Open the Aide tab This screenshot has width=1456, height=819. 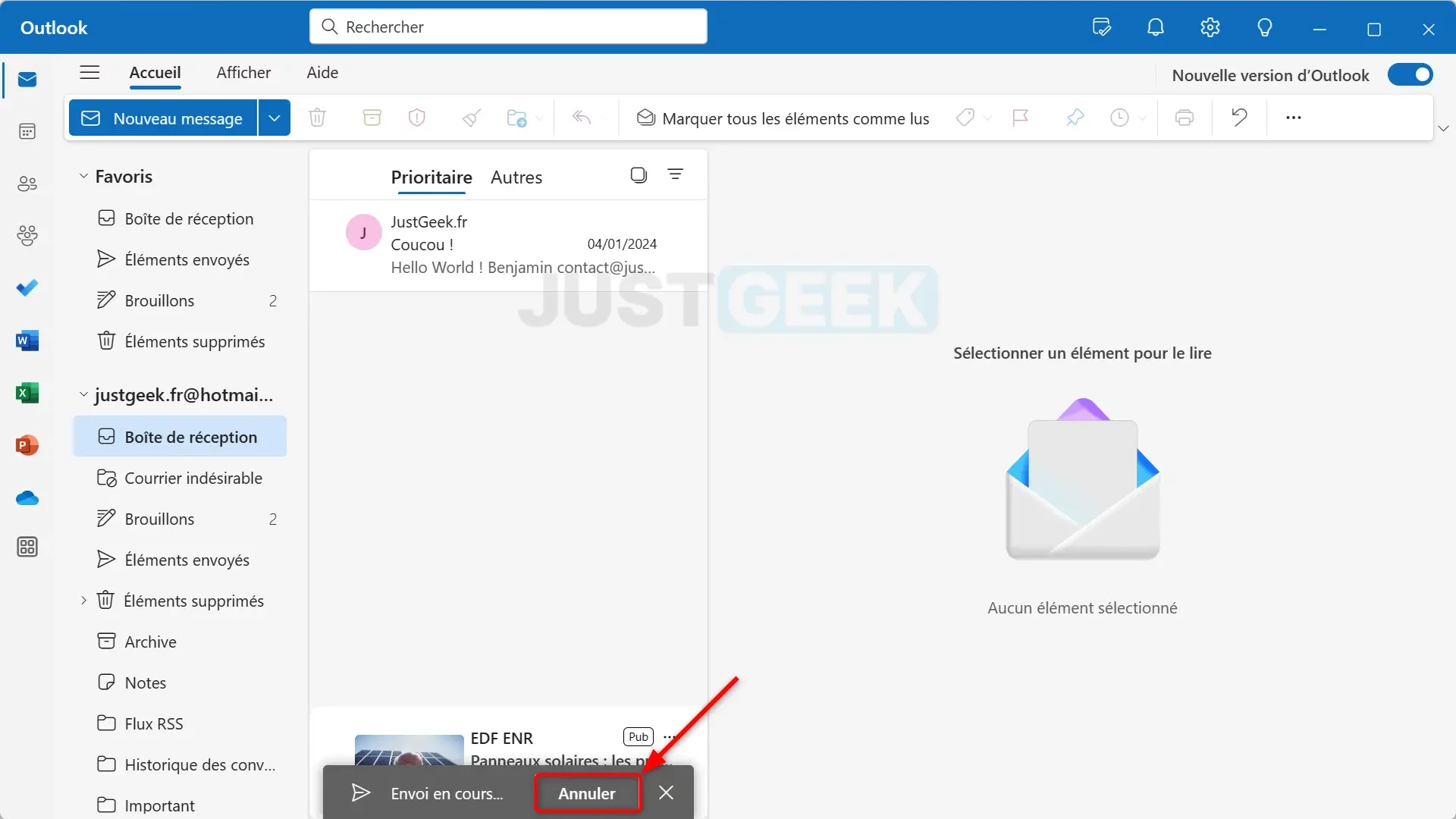click(x=322, y=73)
